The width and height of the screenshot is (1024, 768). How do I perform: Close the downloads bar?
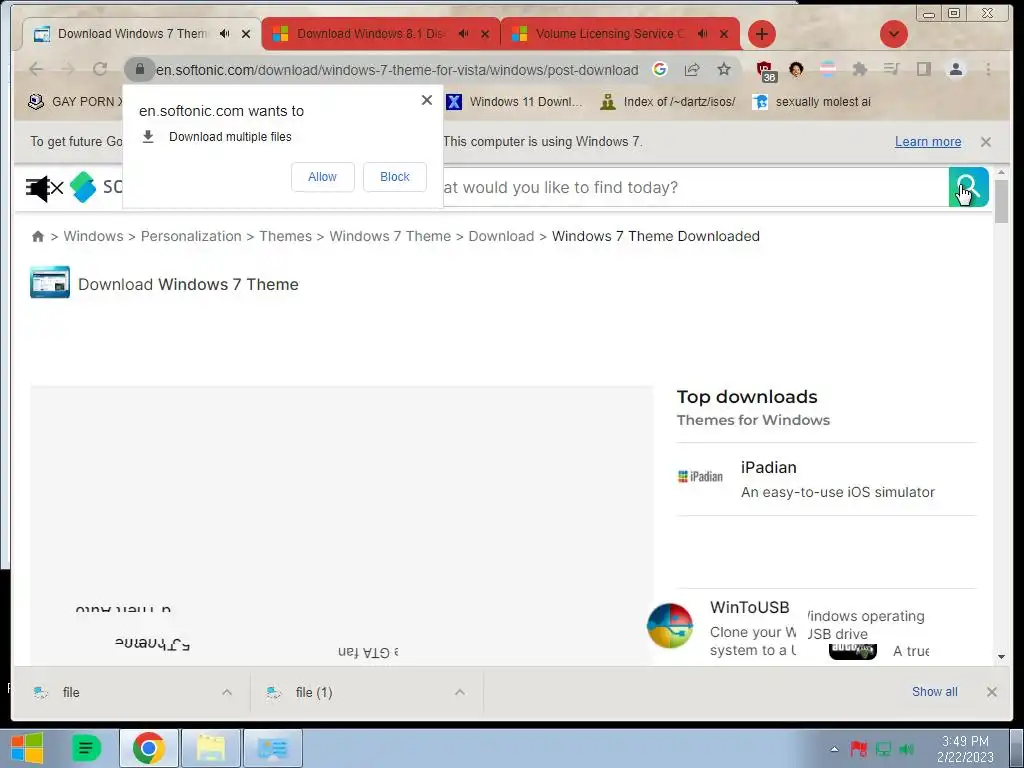click(991, 692)
